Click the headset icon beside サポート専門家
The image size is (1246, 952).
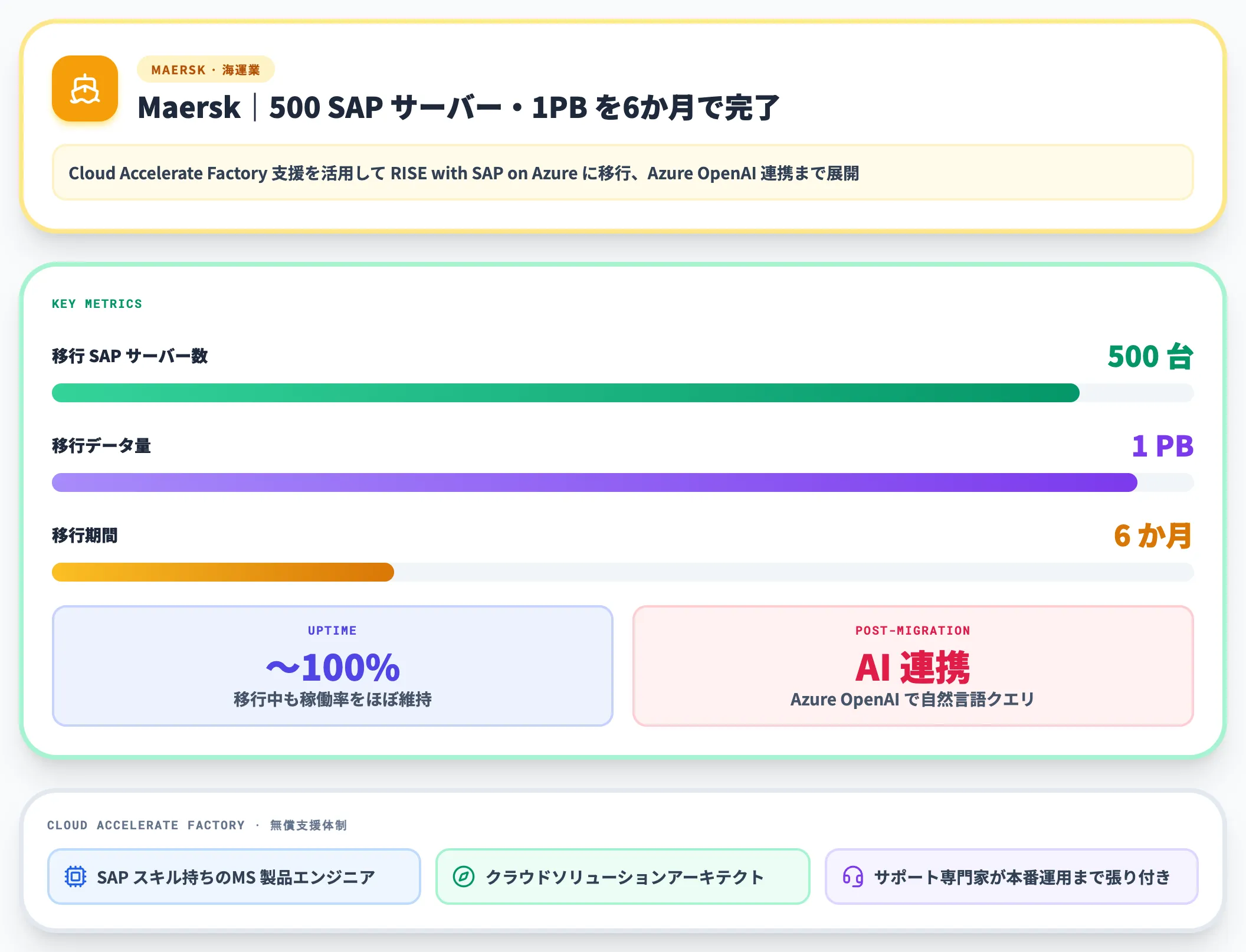click(853, 877)
